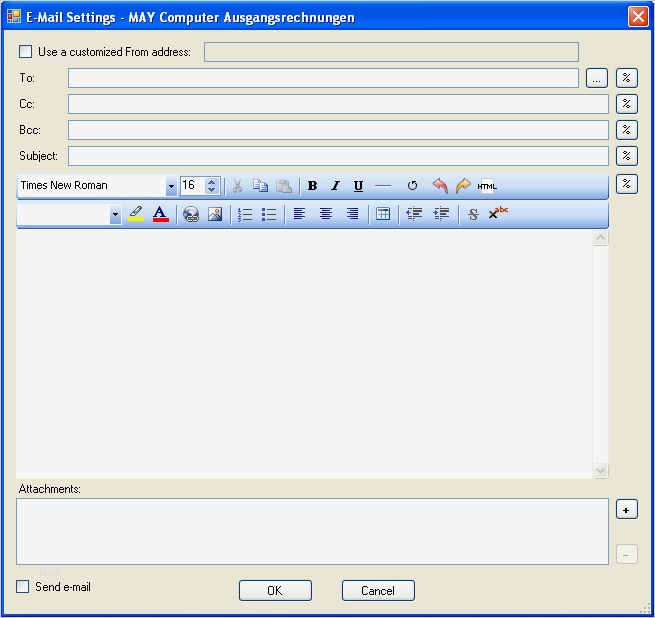
Task: Insert an image into the message
Action: click(x=215, y=214)
